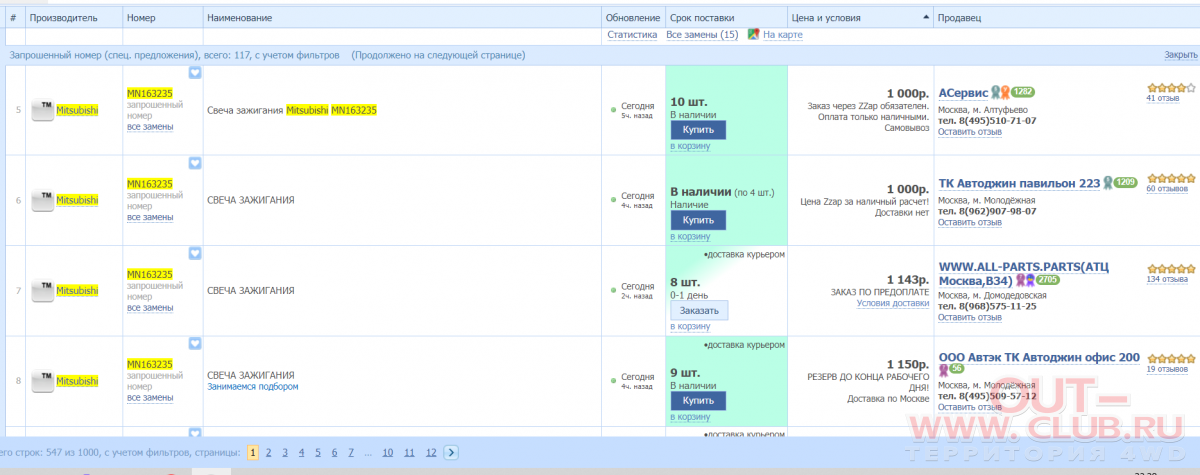The height and width of the screenshot is (475, 1200).
Task: Sort by 'Обновление' column header
Action: pyautogui.click(x=633, y=18)
